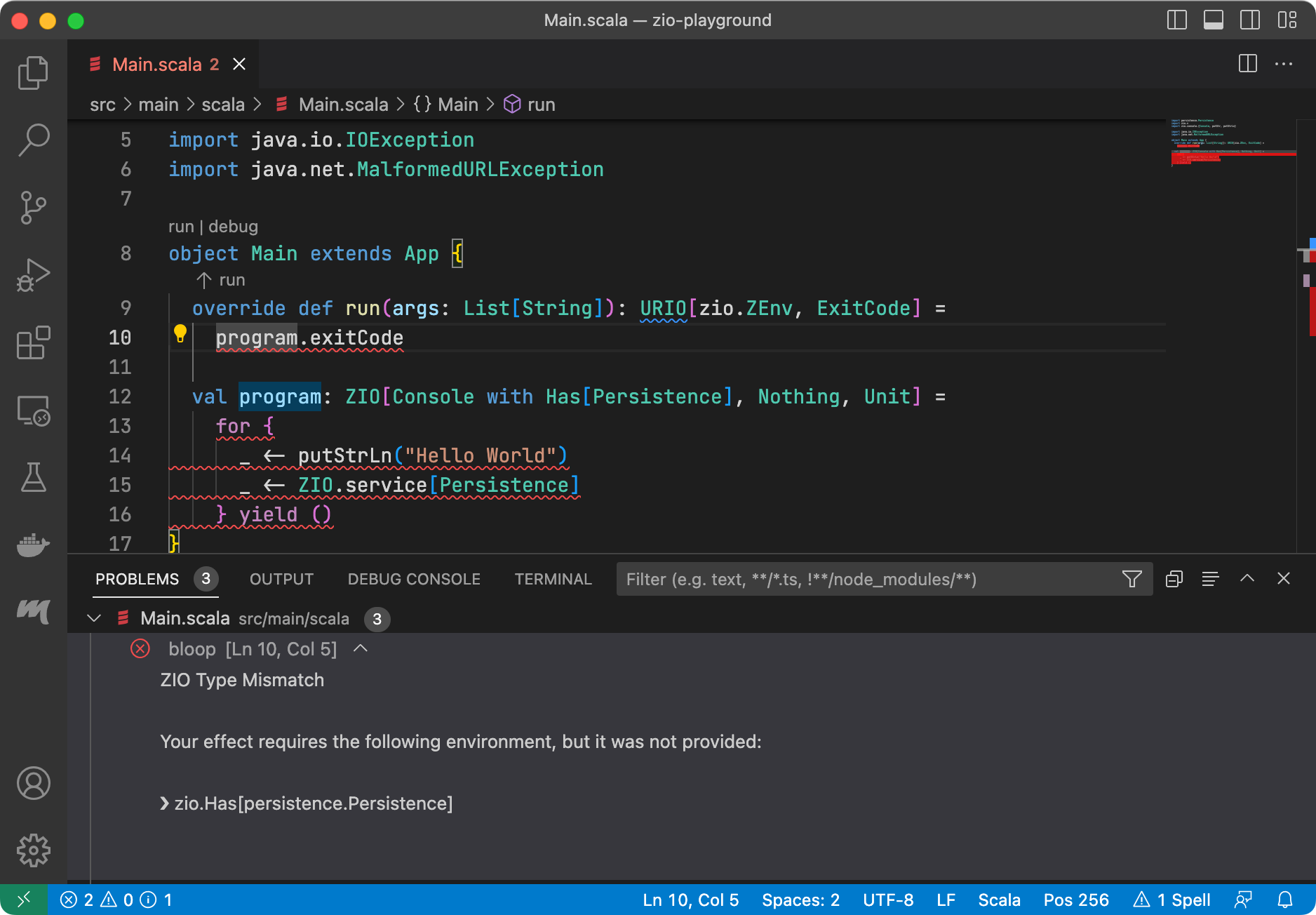Change language mode Scala

point(999,900)
